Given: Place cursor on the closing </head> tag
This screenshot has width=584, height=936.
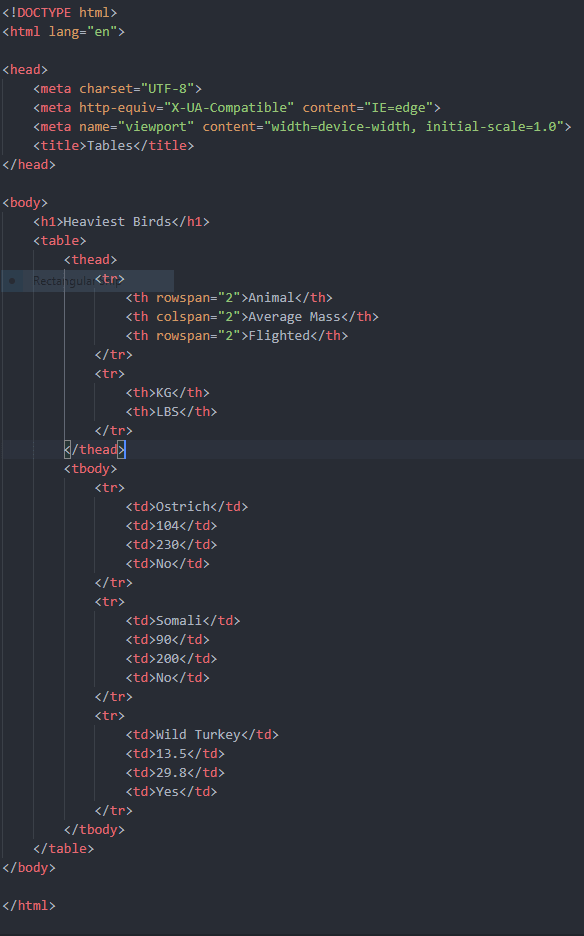Looking at the screenshot, I should (29, 165).
